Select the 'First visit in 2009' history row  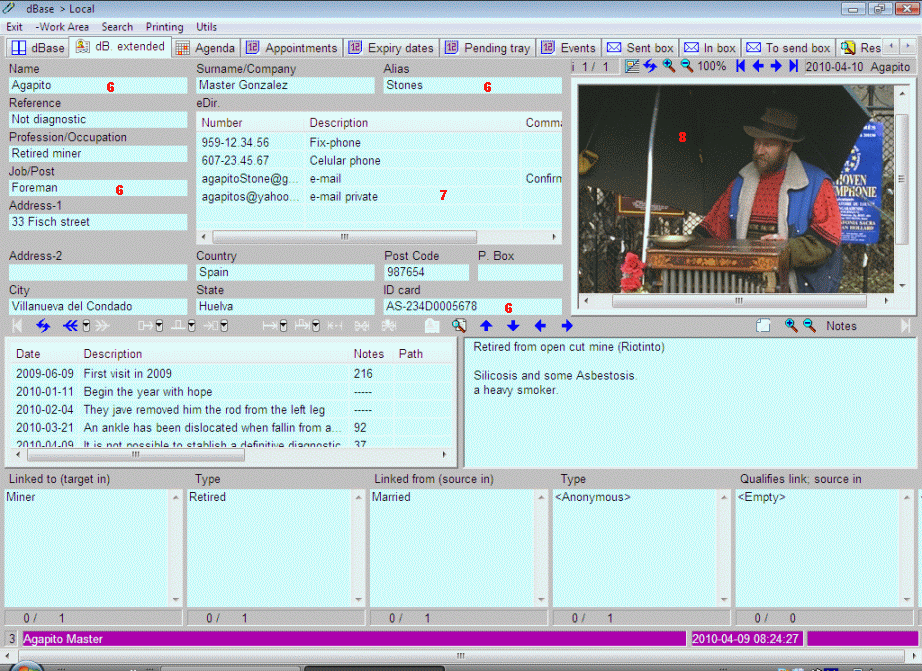(127, 373)
